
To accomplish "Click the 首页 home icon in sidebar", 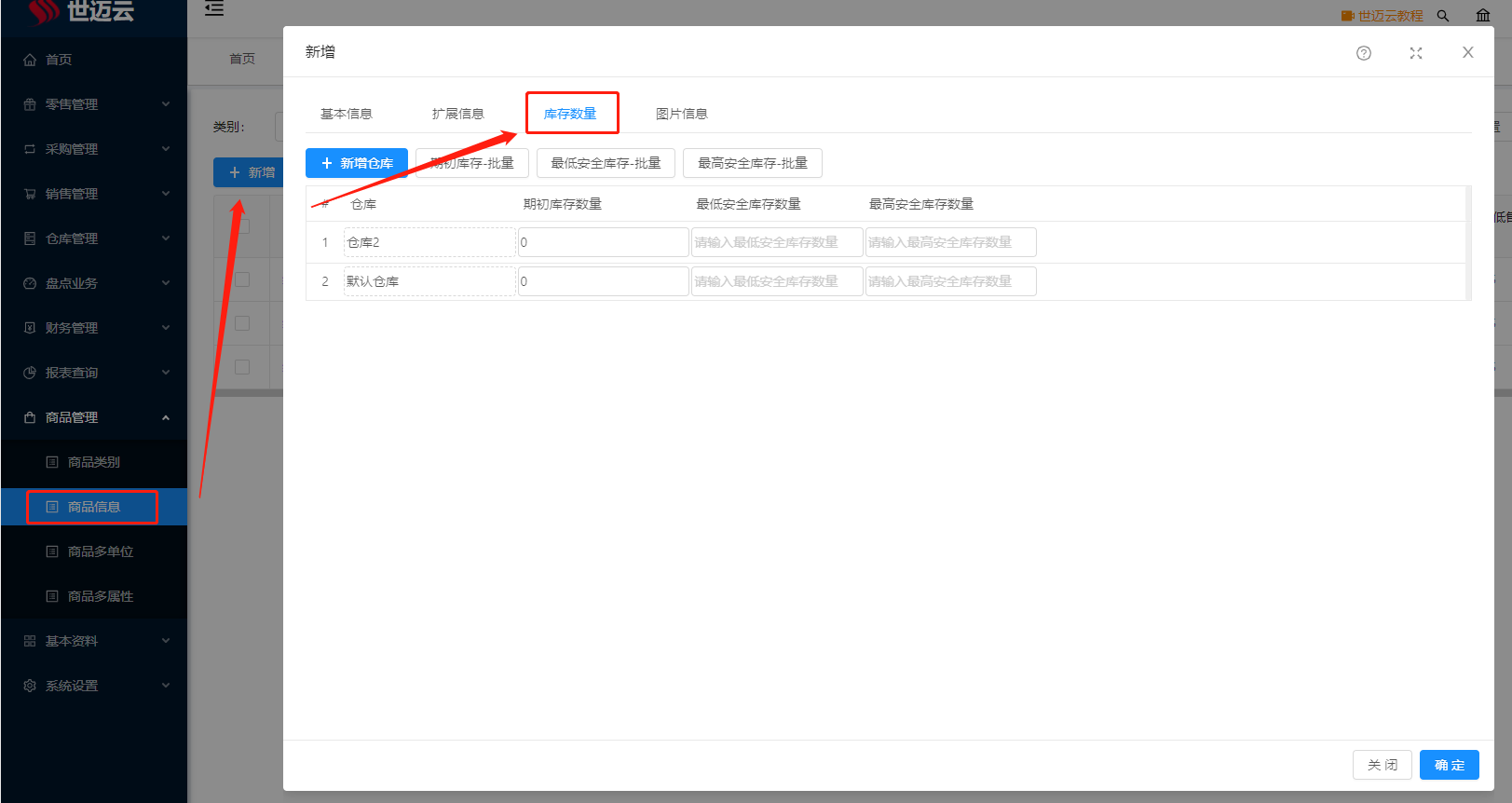I will point(30,60).
